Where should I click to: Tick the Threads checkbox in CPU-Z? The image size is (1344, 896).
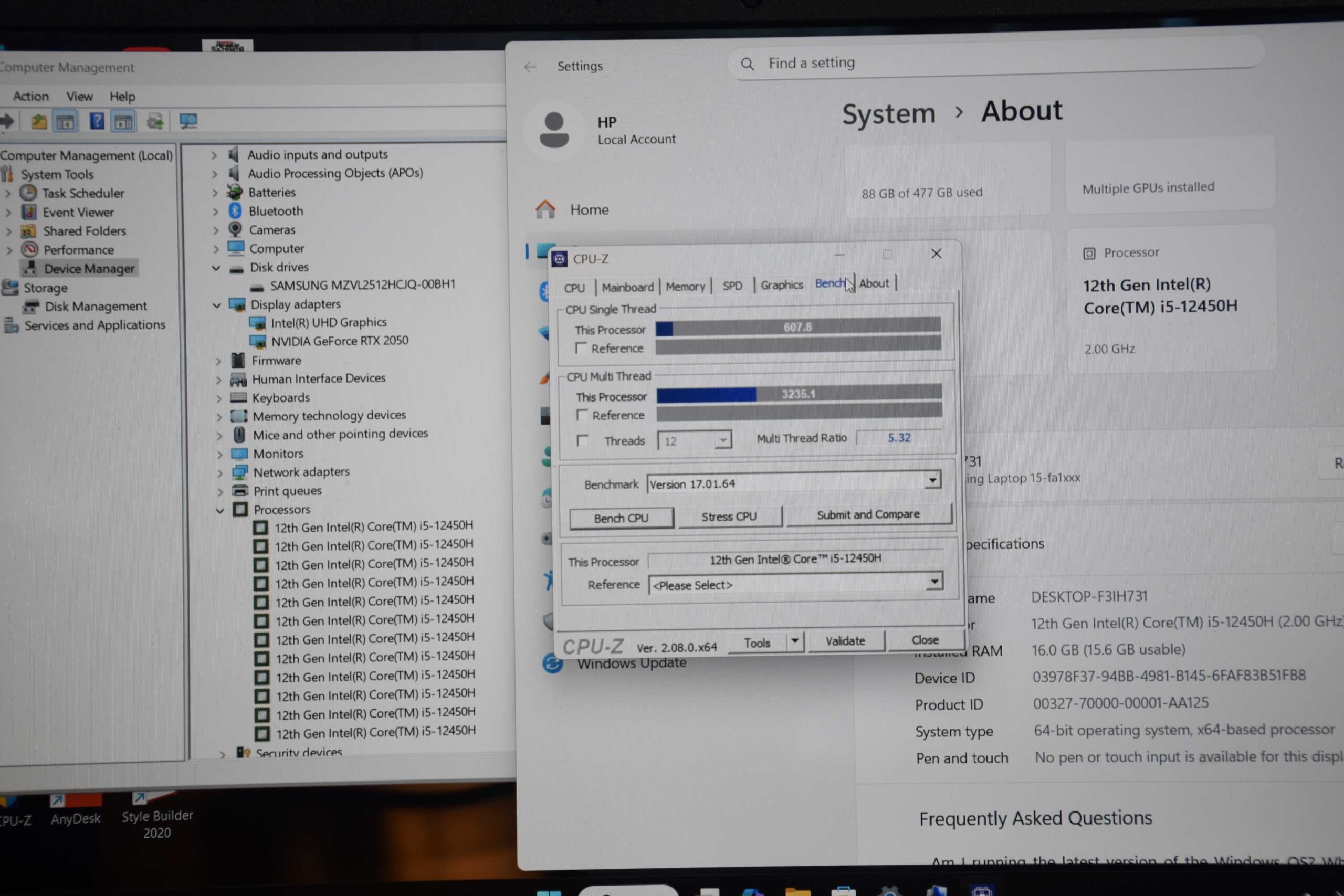coord(583,440)
